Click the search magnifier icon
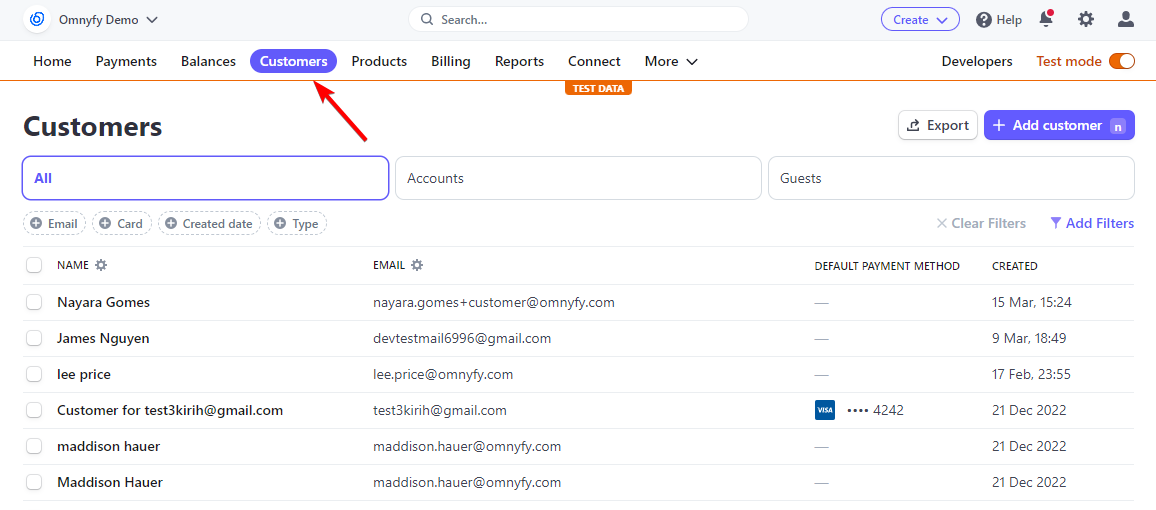Screen dimensions: 1156x510 (427, 20)
